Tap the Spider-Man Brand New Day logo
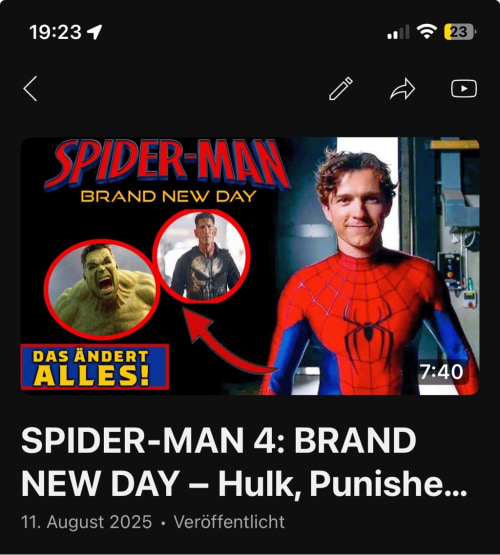Image resolution: width=500 pixels, height=555 pixels. [168, 171]
